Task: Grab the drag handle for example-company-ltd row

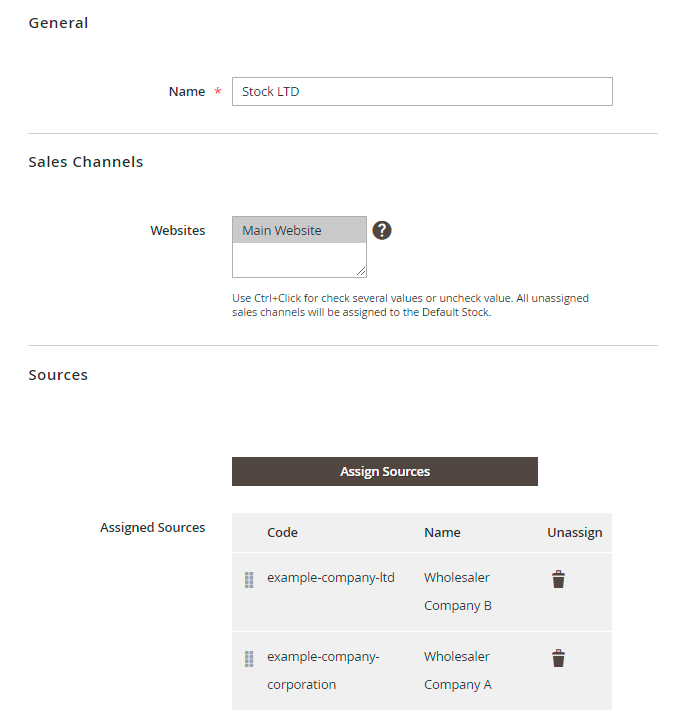Action: [249, 580]
